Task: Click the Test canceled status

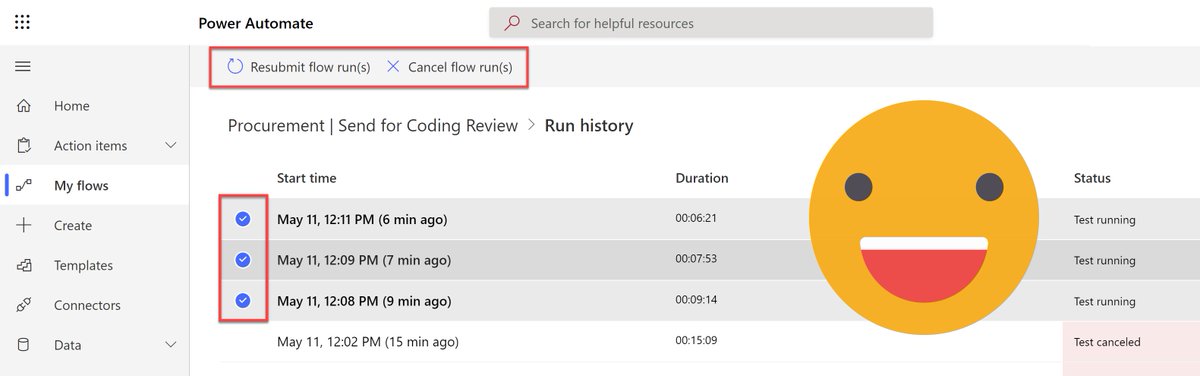Action: tap(1107, 342)
